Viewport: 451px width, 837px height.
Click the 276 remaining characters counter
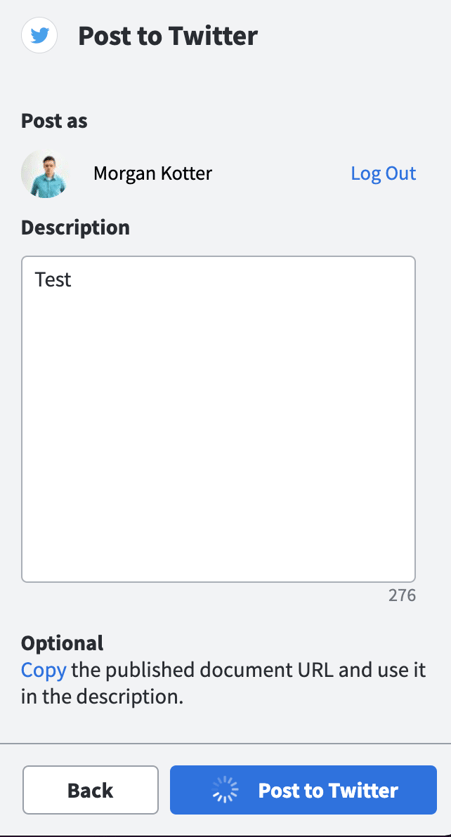[x=402, y=596]
